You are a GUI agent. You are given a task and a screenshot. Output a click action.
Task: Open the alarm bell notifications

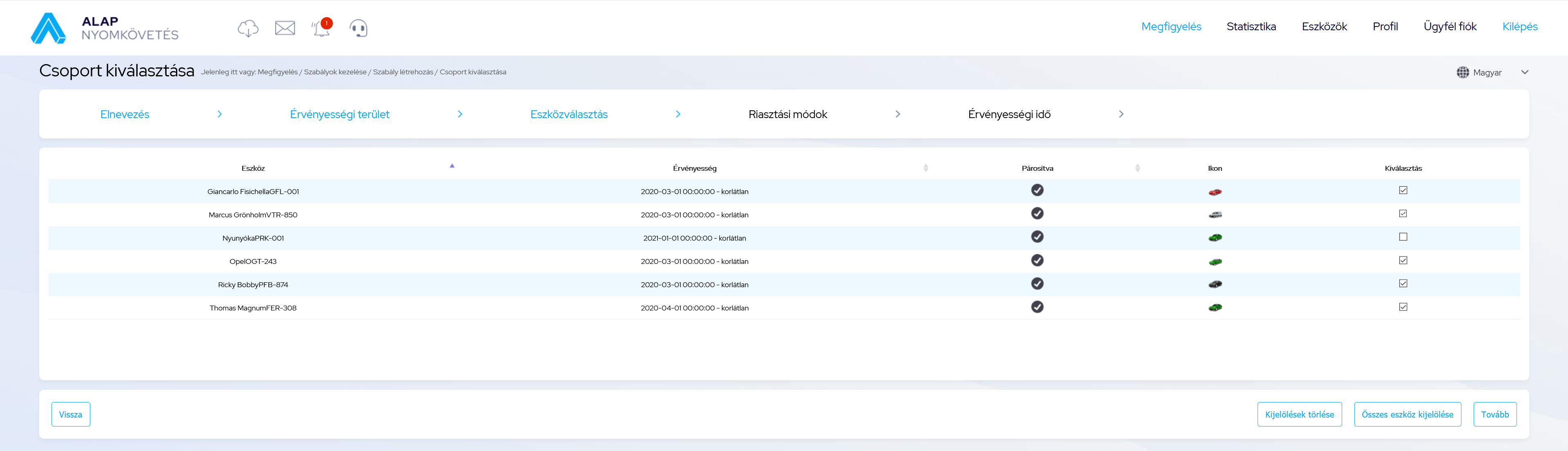click(321, 29)
